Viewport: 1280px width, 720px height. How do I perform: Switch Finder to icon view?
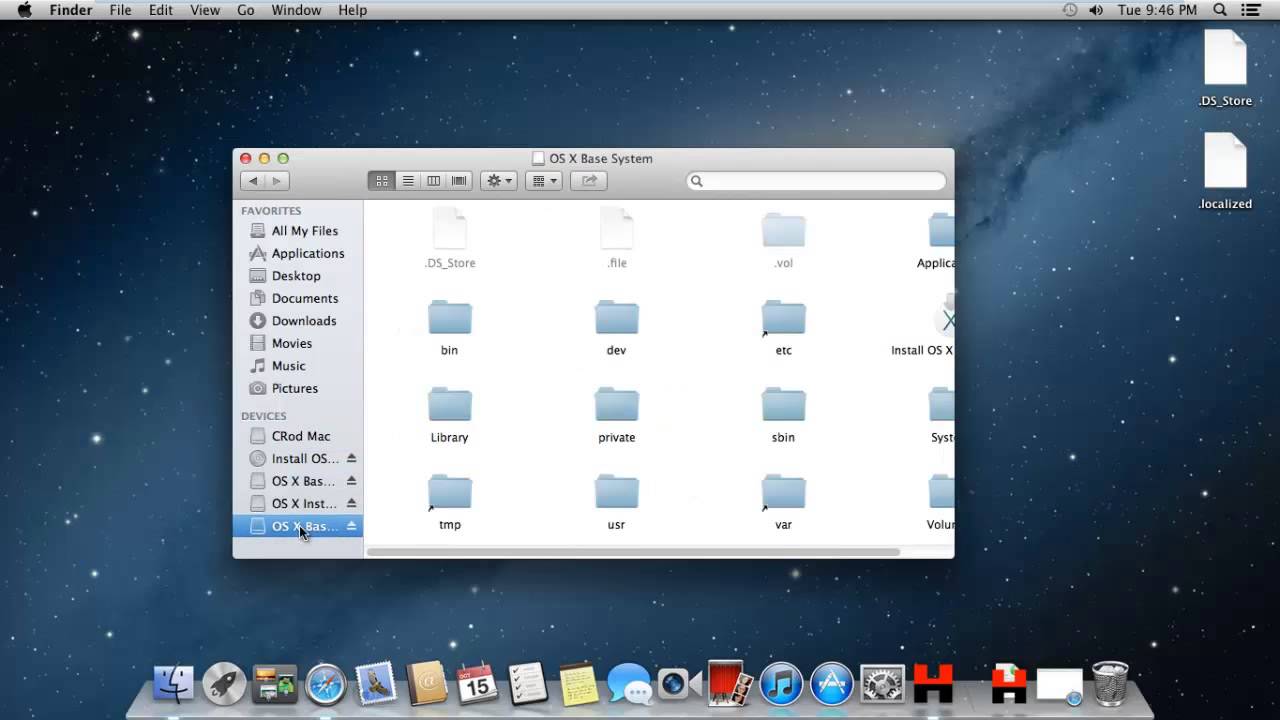click(382, 181)
